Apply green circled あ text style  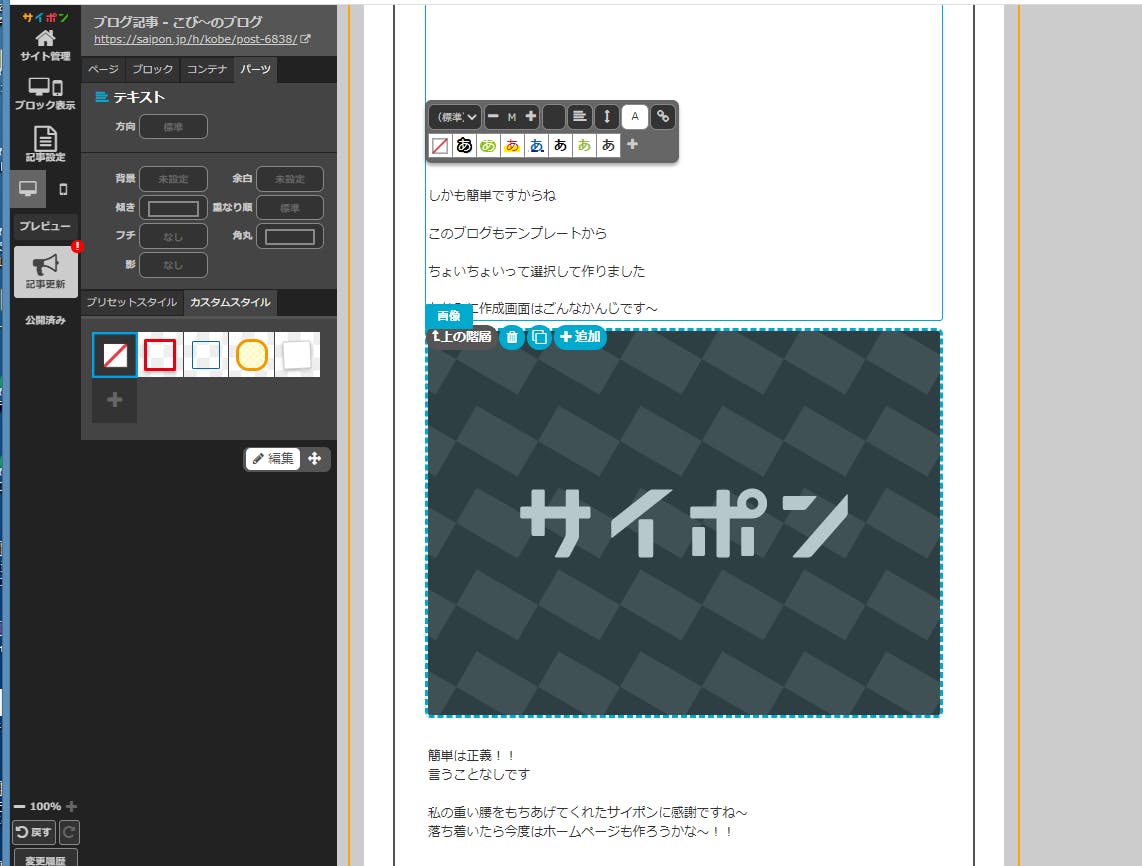point(488,146)
